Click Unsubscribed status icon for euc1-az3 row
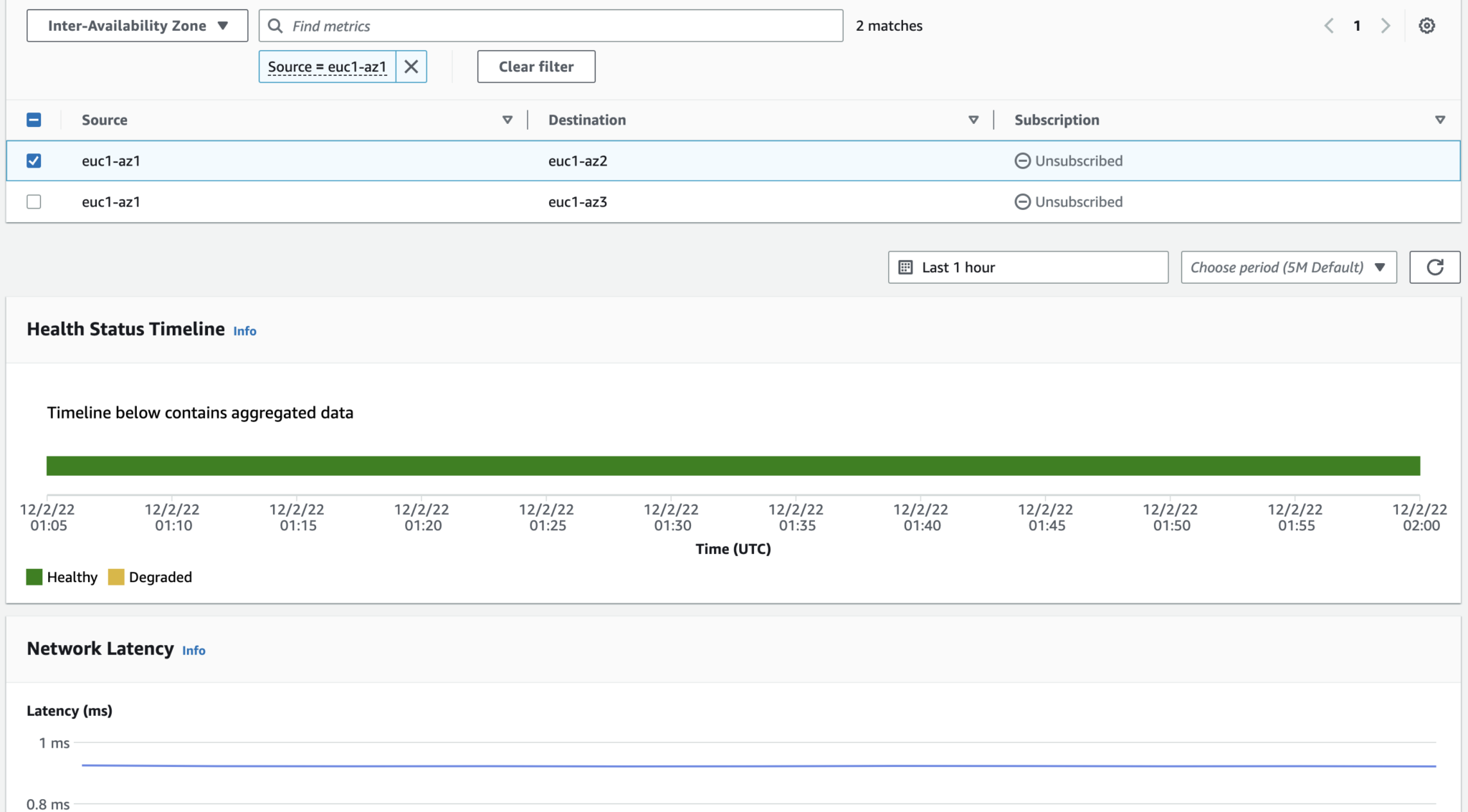1468x812 pixels. [x=1022, y=201]
